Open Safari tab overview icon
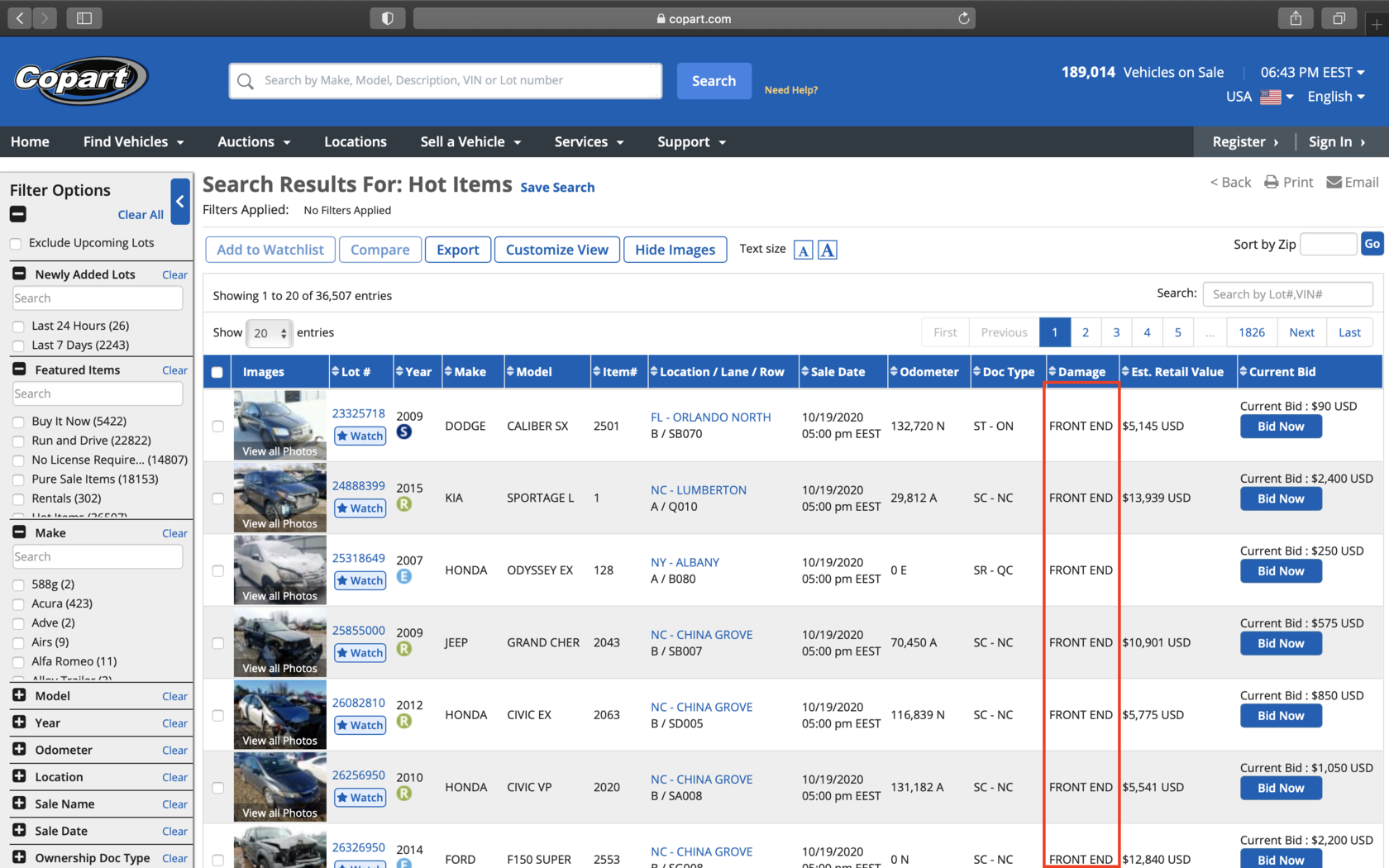Image resolution: width=1389 pixels, height=868 pixels. pyautogui.click(x=1339, y=18)
